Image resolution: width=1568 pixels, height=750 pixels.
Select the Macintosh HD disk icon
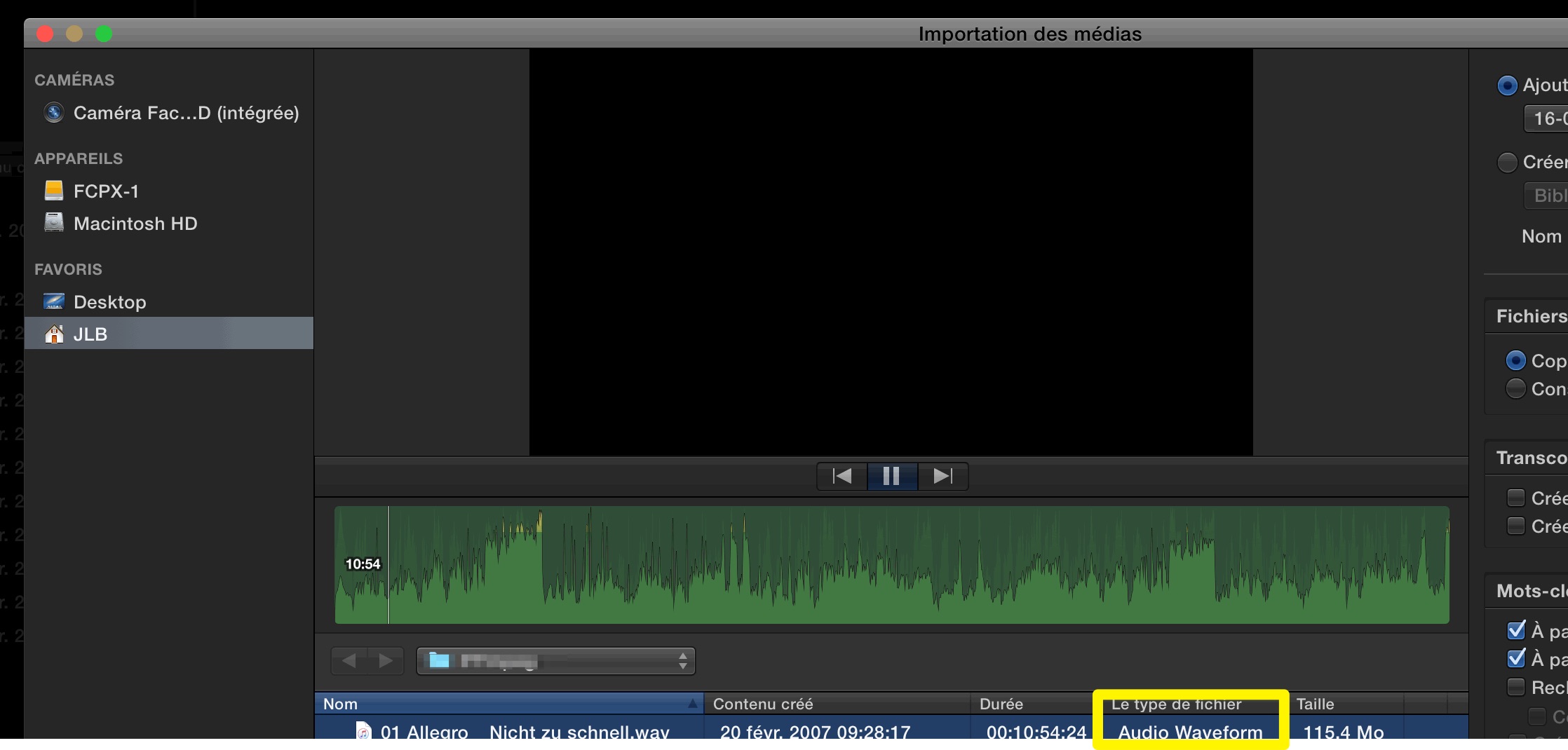coord(54,223)
